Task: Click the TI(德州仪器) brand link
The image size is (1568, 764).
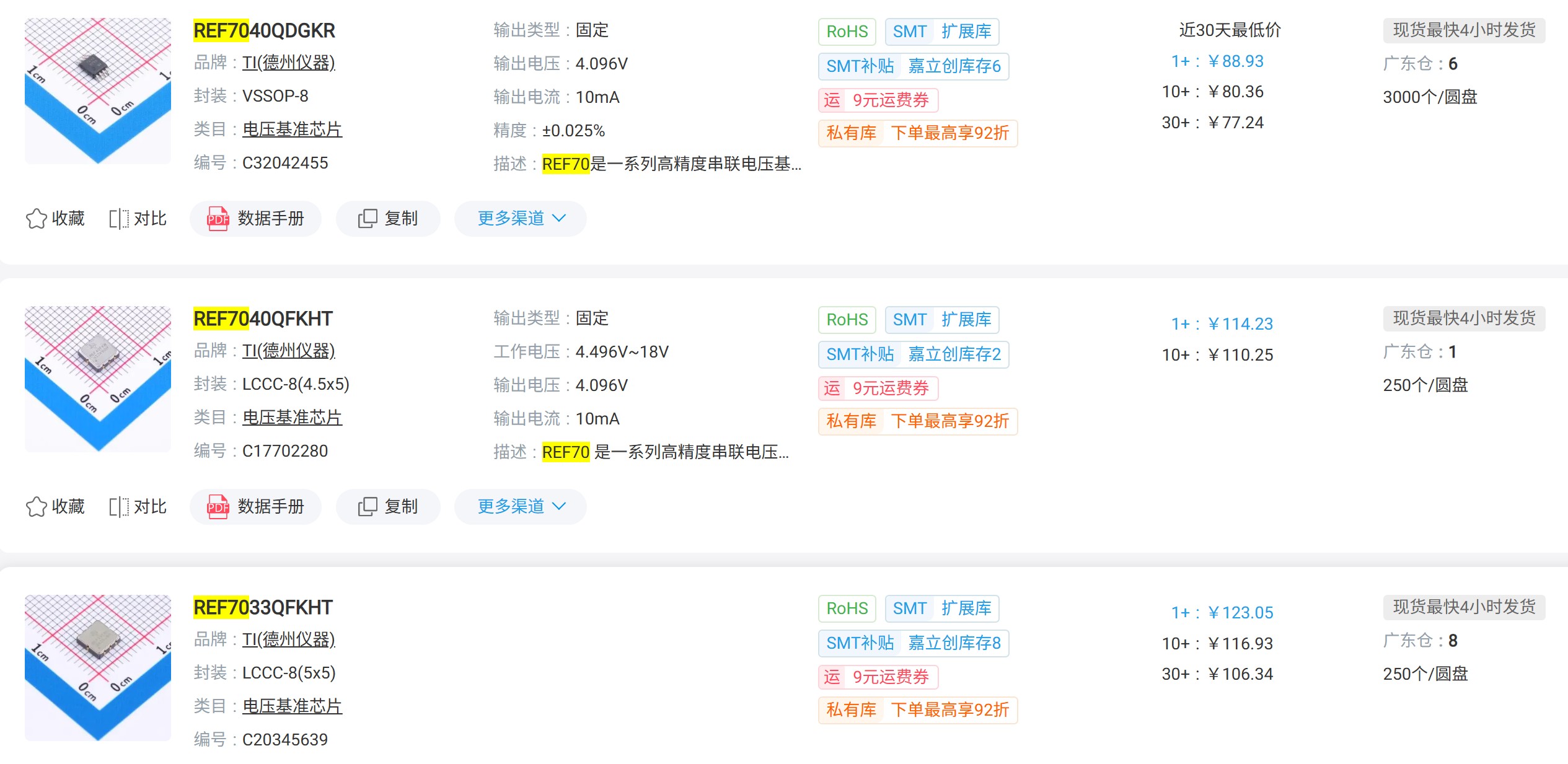Action: [x=288, y=63]
